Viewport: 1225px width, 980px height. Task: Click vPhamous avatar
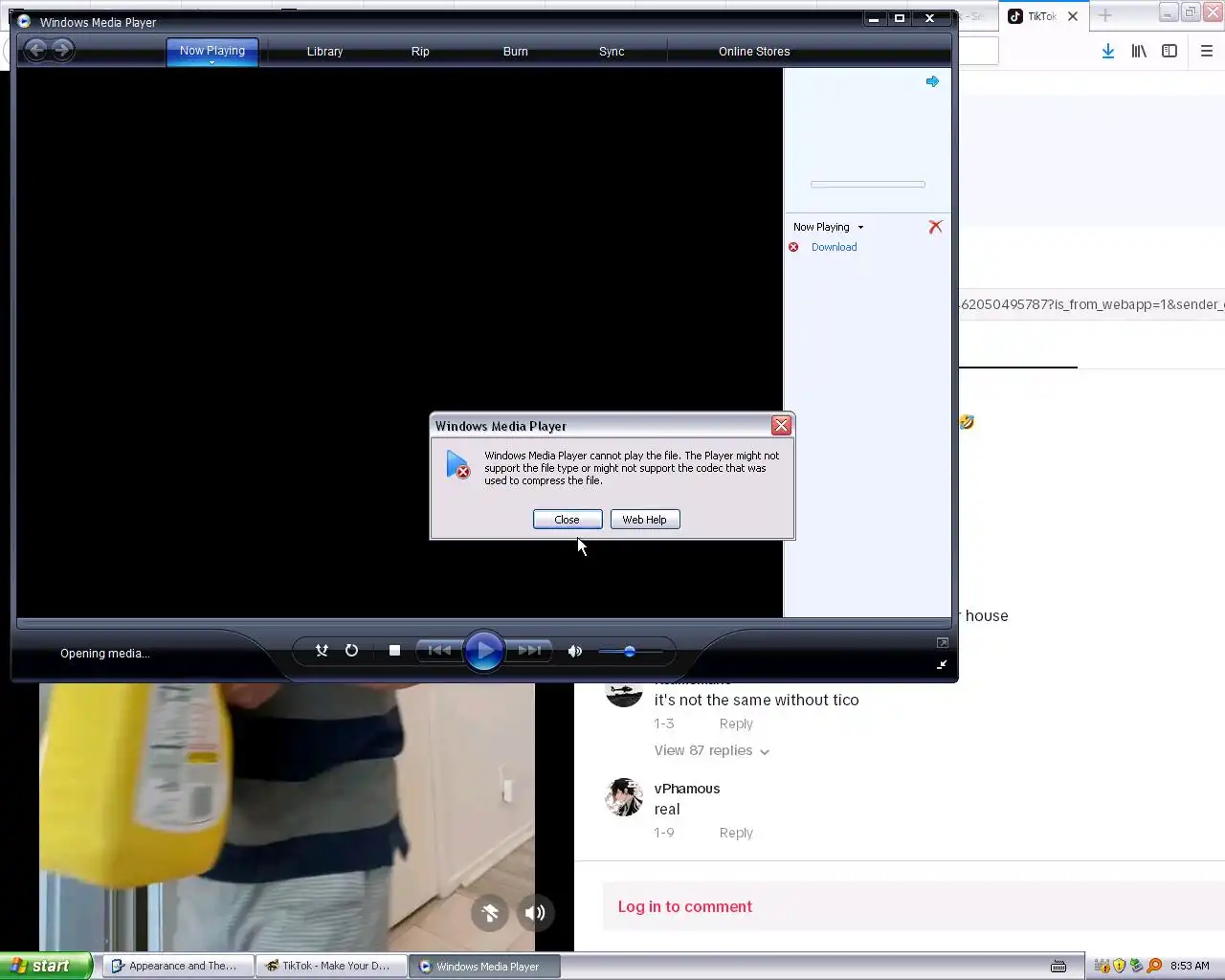[624, 797]
